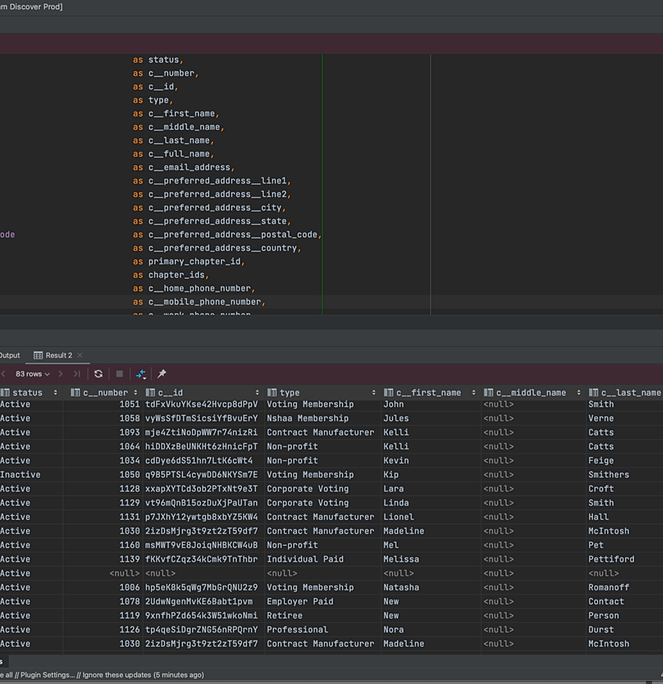Select the type column header label
This screenshot has width=663, height=684.
tap(290, 393)
